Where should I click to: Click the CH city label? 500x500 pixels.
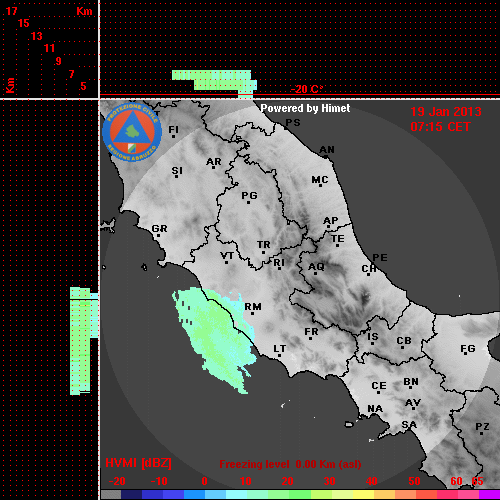pyautogui.click(x=369, y=269)
